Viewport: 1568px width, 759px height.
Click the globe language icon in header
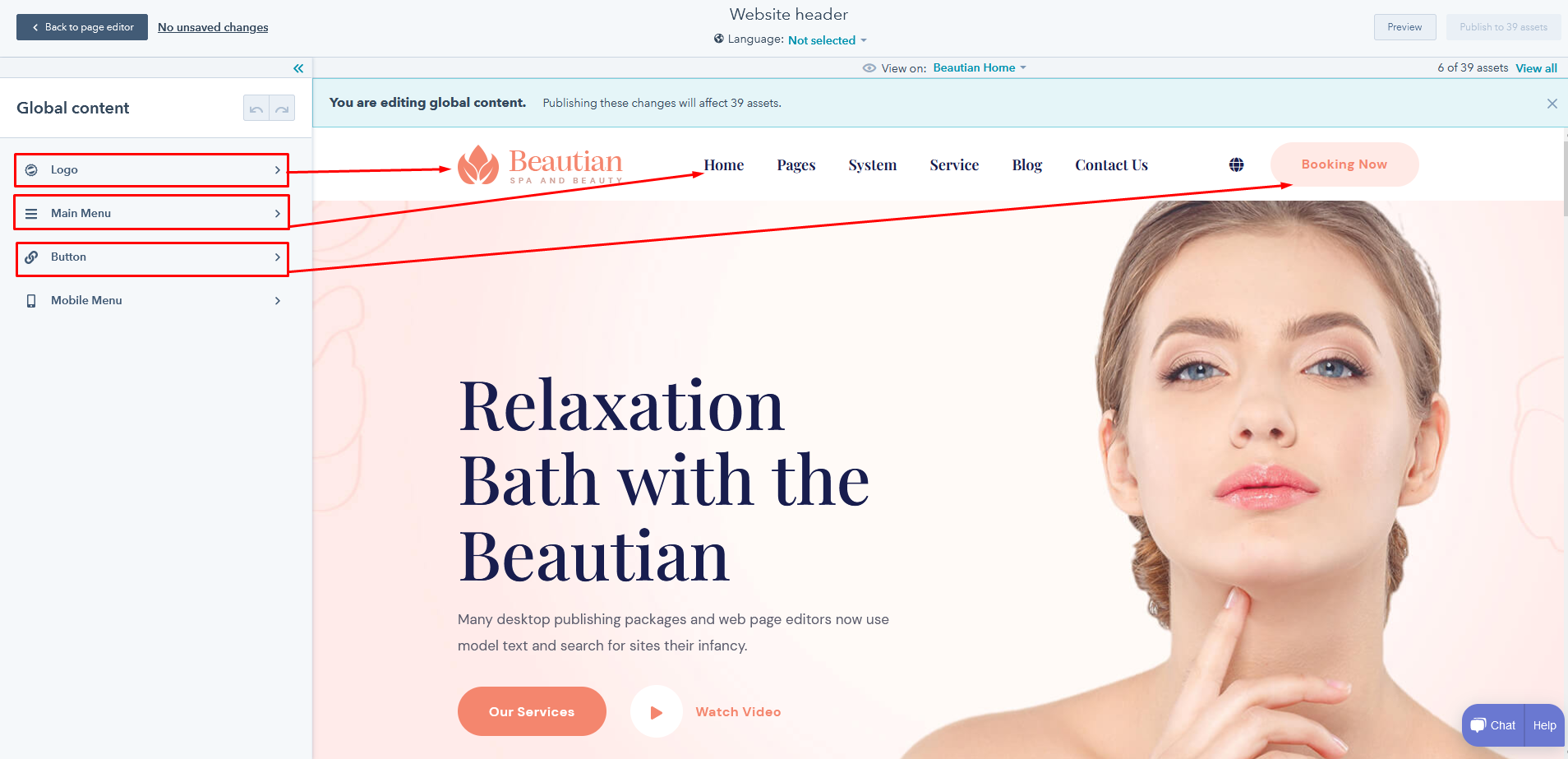(x=1236, y=164)
